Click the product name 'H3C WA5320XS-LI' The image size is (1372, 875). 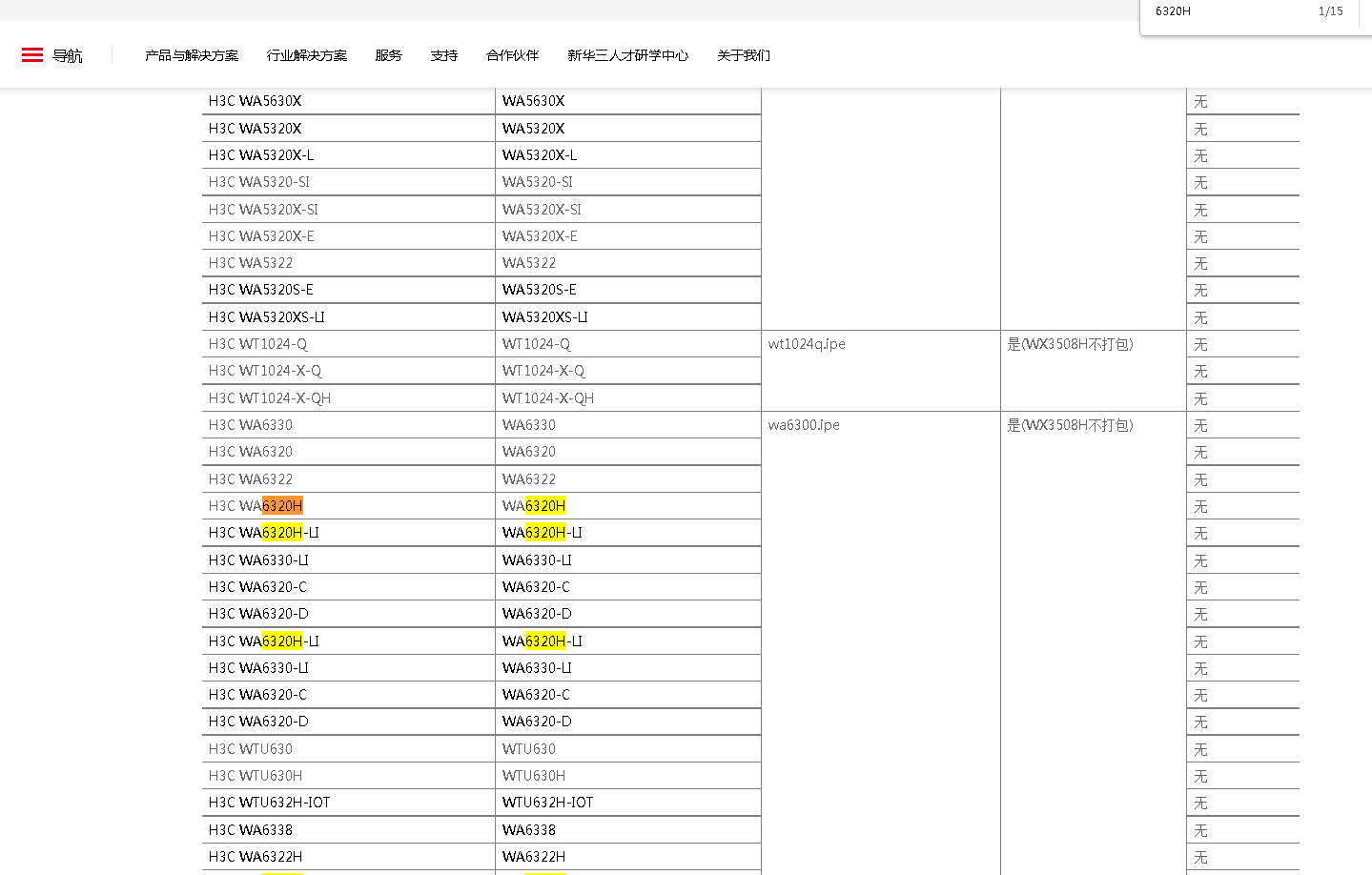(267, 317)
